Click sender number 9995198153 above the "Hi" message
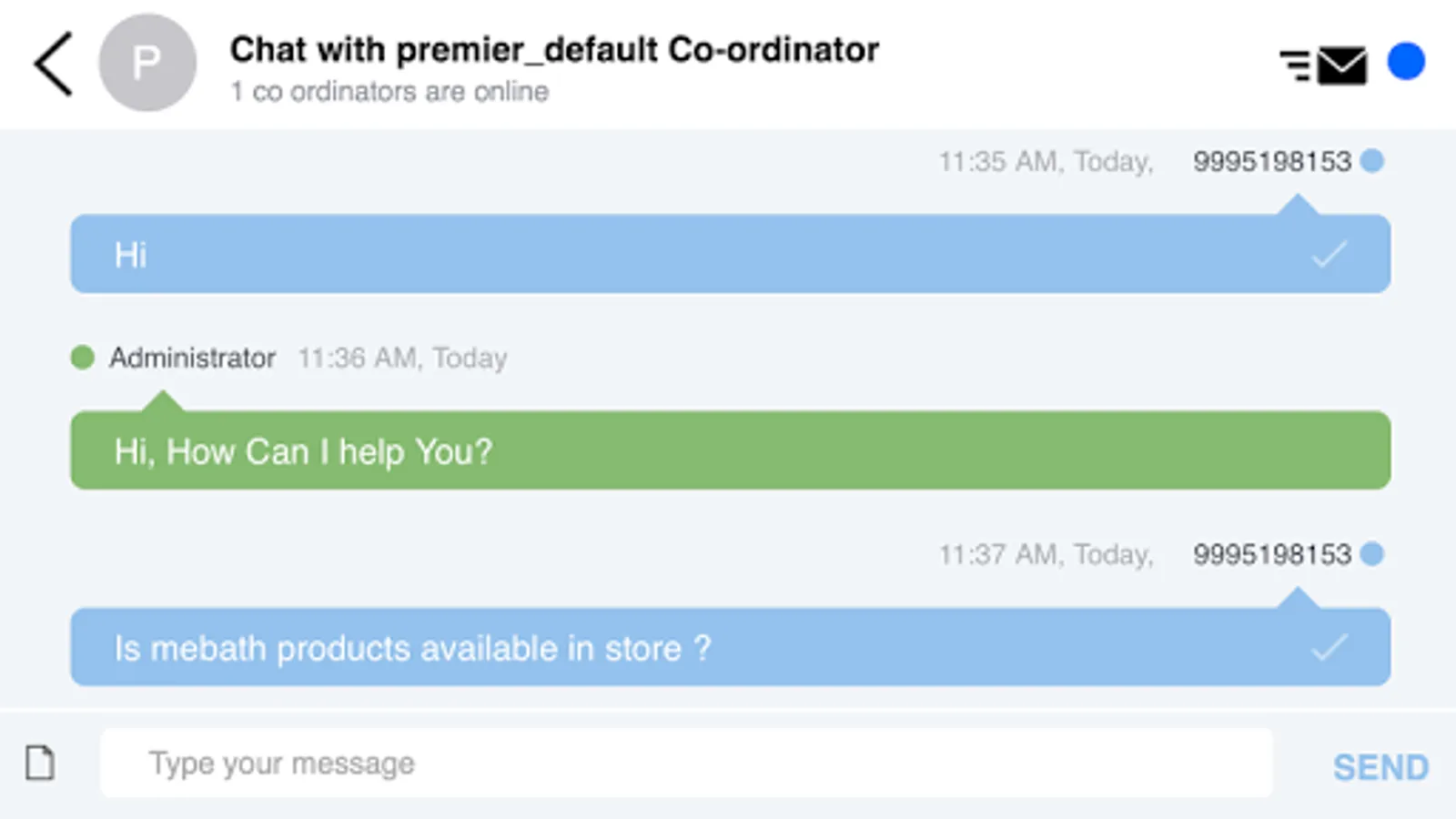The height and width of the screenshot is (819, 1456). click(1271, 161)
